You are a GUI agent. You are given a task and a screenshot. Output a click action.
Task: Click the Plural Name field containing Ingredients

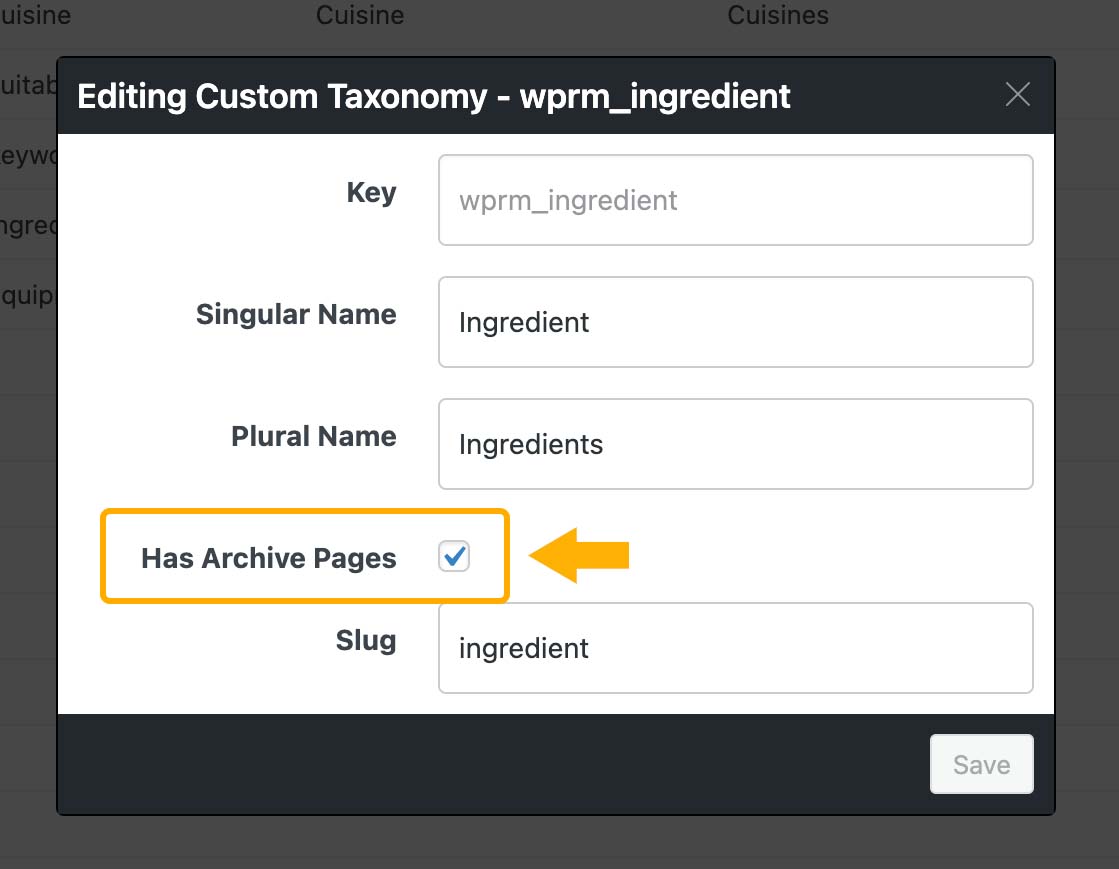pyautogui.click(x=735, y=444)
